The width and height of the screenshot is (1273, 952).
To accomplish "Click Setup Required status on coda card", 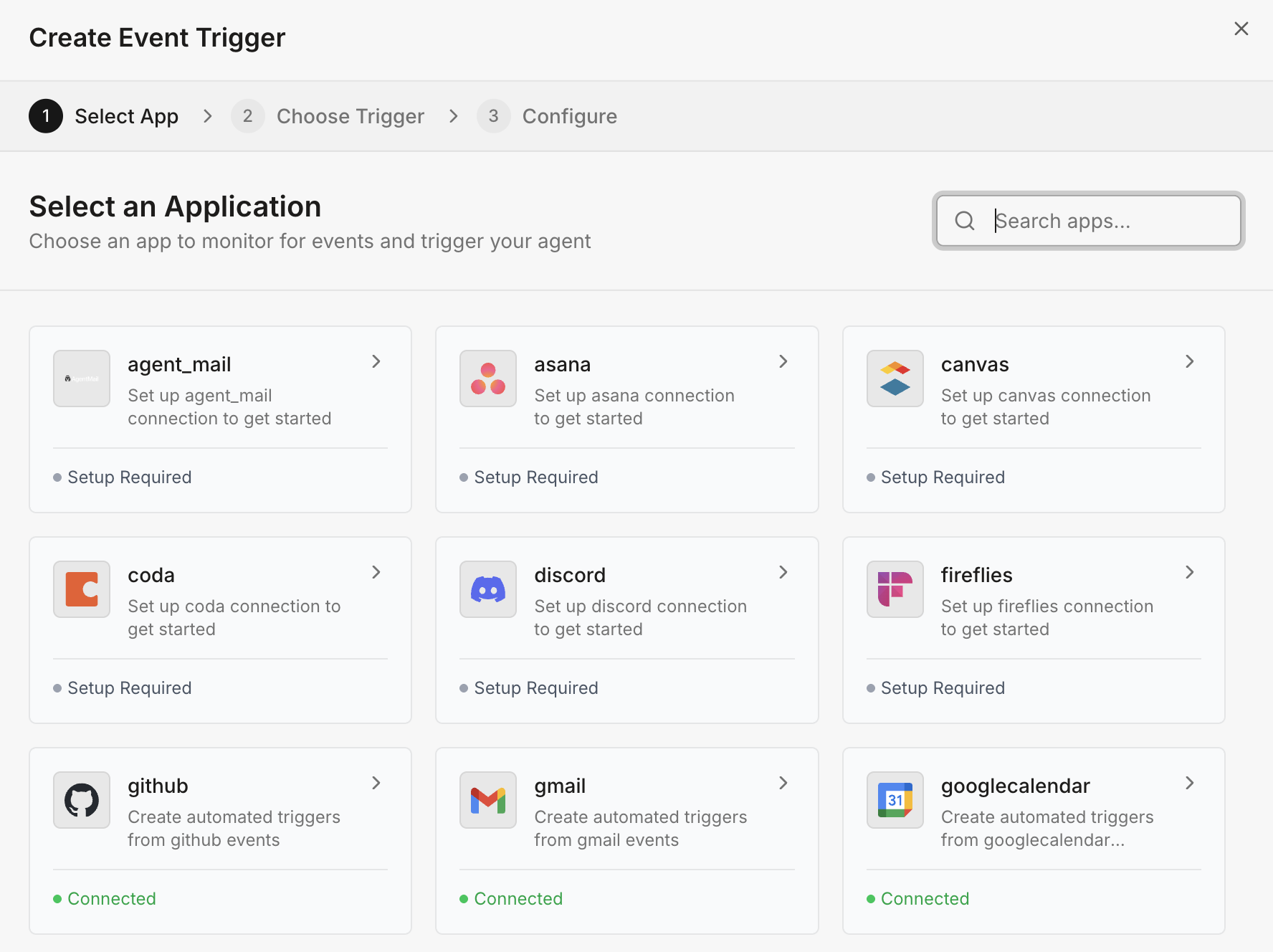I will point(123,688).
